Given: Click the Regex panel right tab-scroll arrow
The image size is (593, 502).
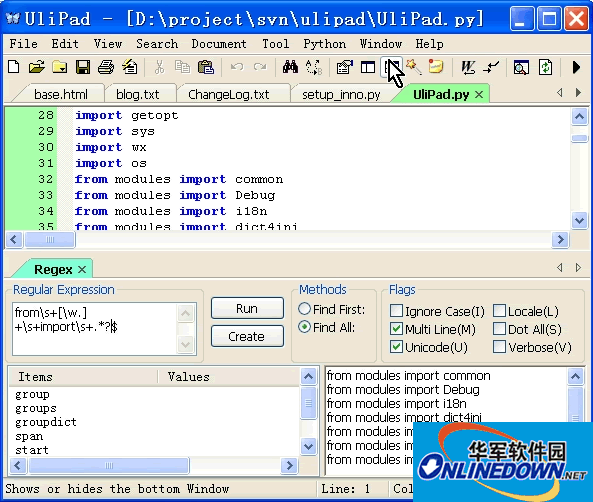Looking at the screenshot, I should [578, 267].
